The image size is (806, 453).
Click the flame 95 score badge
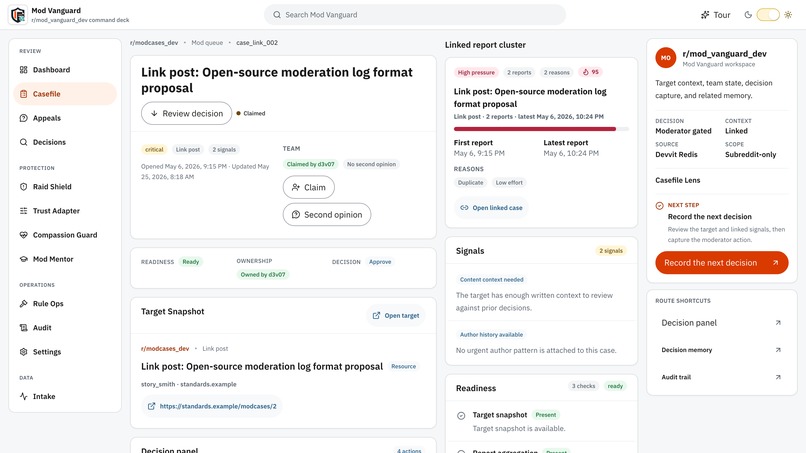(x=590, y=72)
